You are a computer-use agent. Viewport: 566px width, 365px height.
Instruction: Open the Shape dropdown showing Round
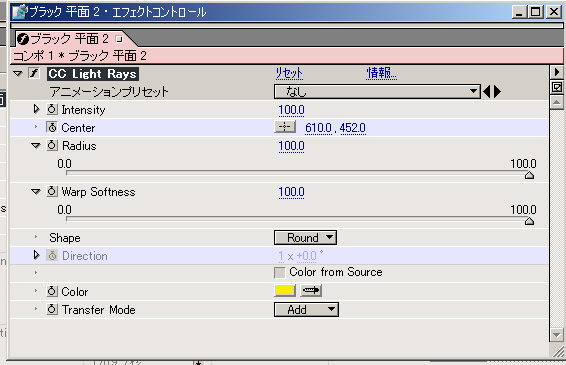click(x=305, y=238)
